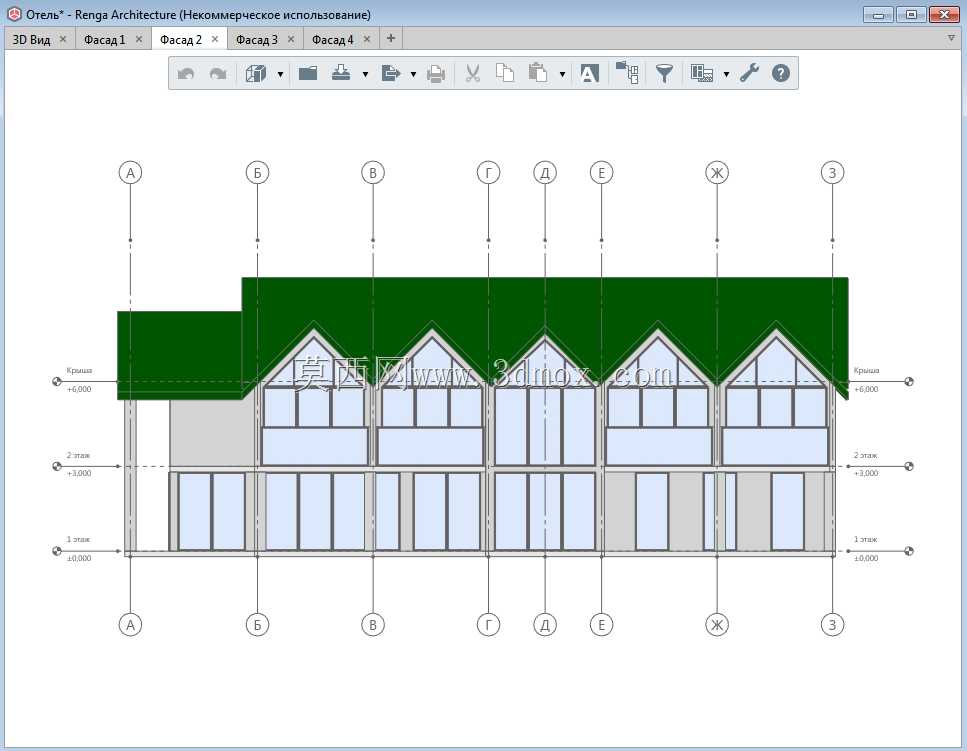
Task: Click right 2 этаж level label
Action: [866, 455]
